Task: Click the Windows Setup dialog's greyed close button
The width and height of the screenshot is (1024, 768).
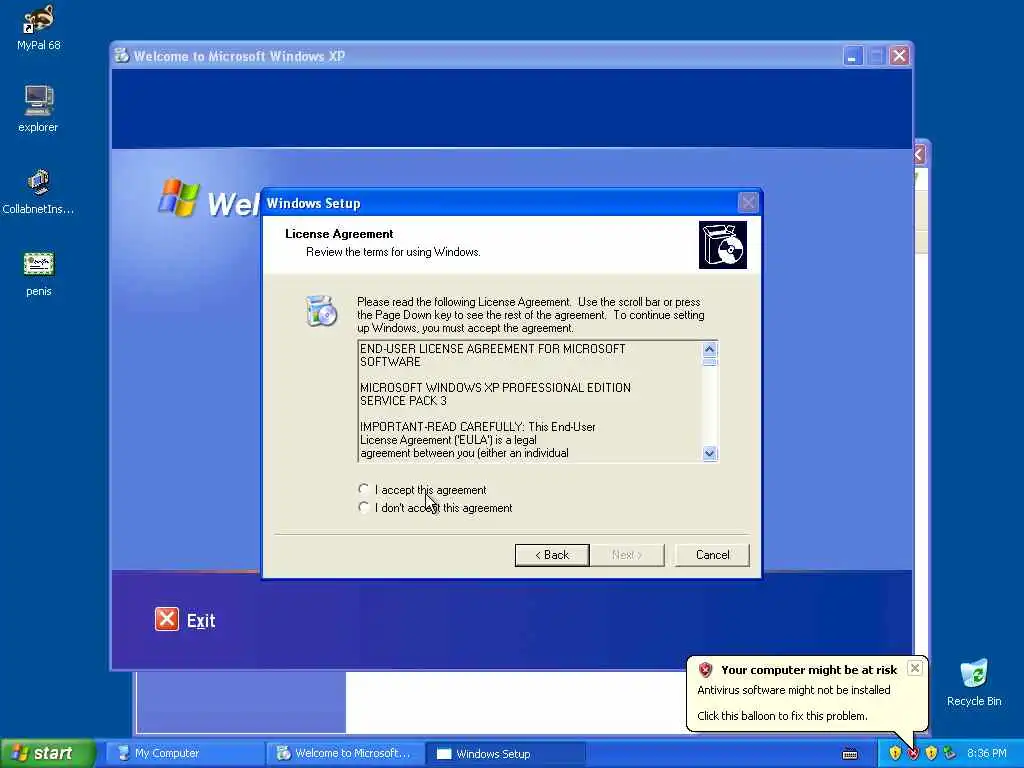Action: 748,203
